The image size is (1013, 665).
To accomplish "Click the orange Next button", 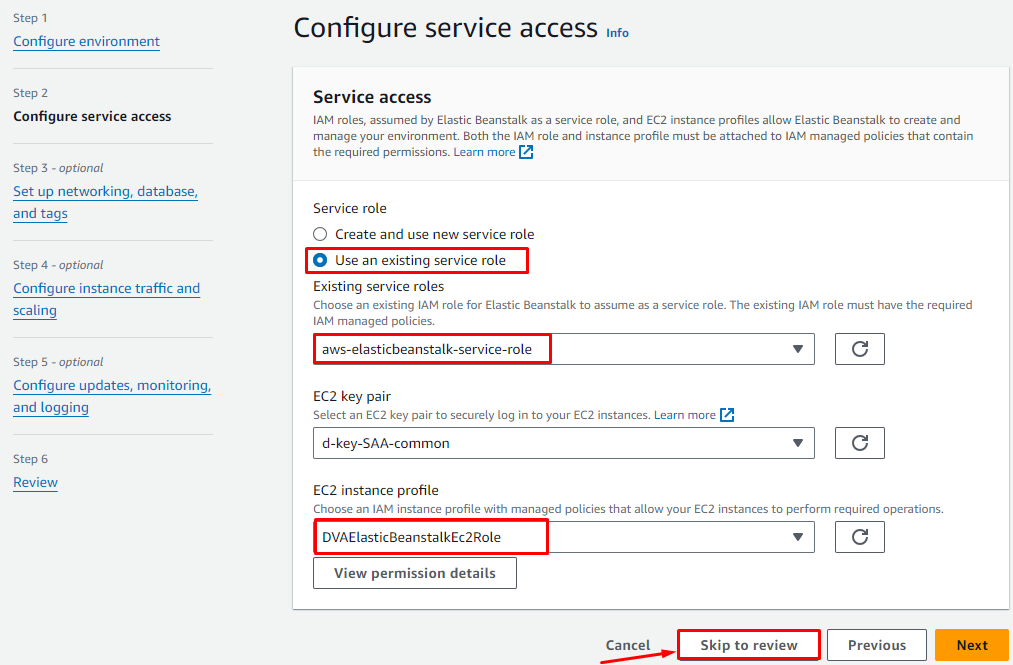I will click(971, 645).
